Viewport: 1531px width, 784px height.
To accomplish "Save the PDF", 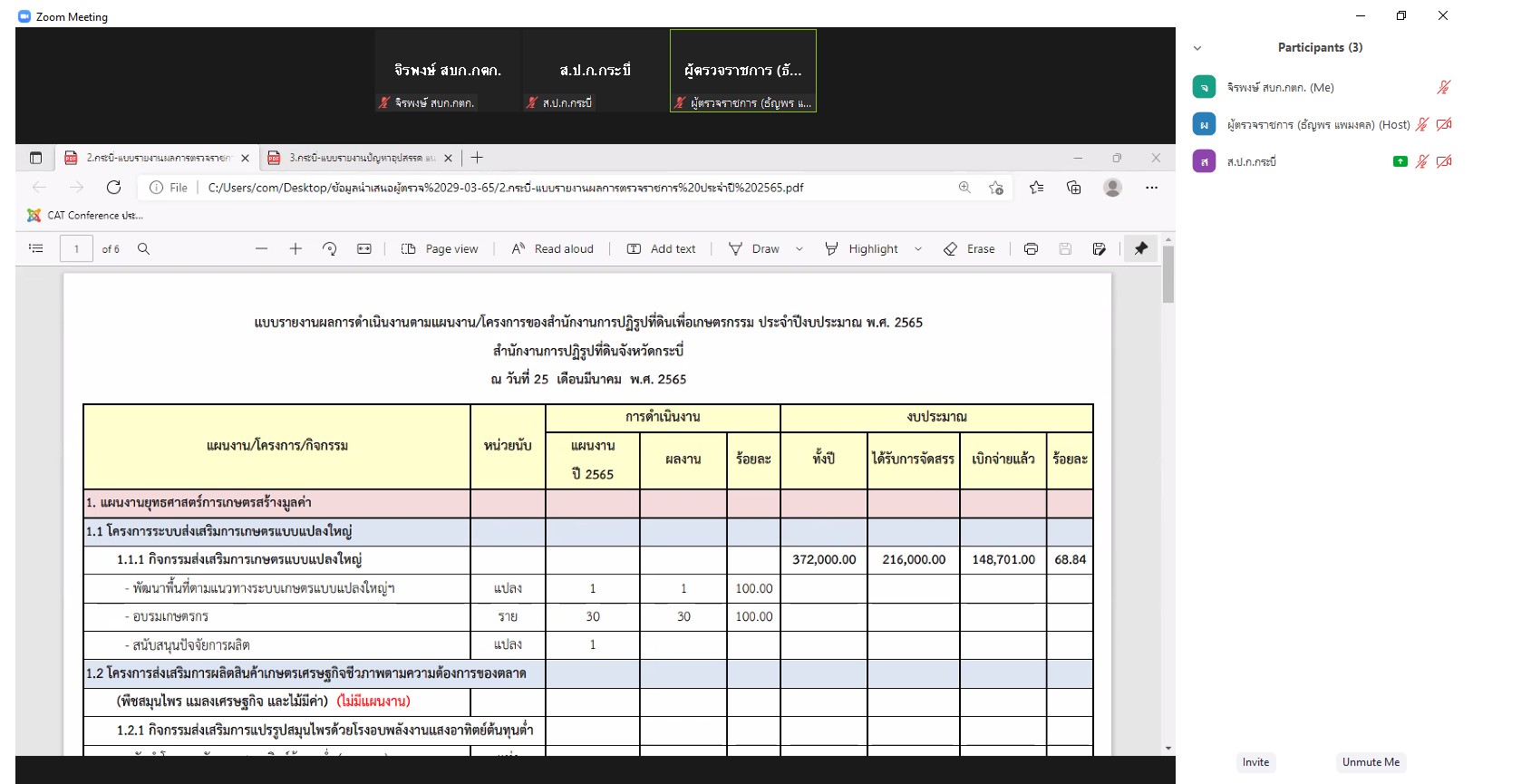I will click(1065, 248).
